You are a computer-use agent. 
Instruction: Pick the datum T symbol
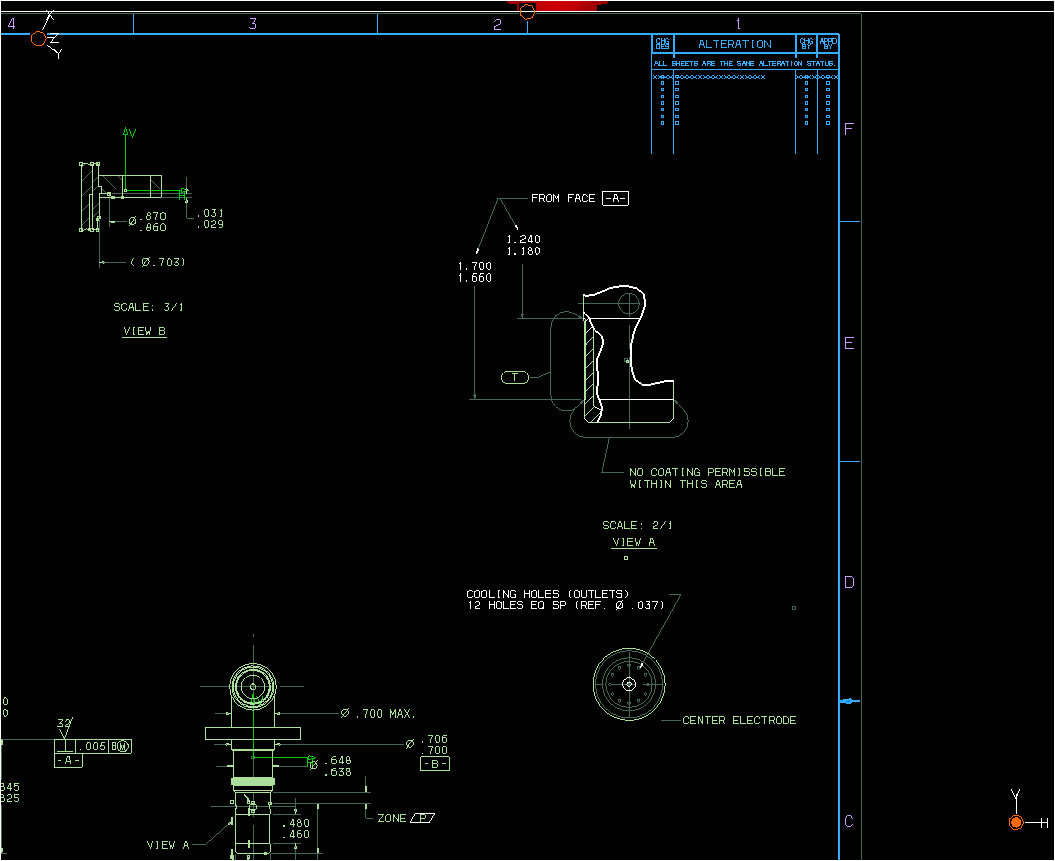tap(515, 377)
